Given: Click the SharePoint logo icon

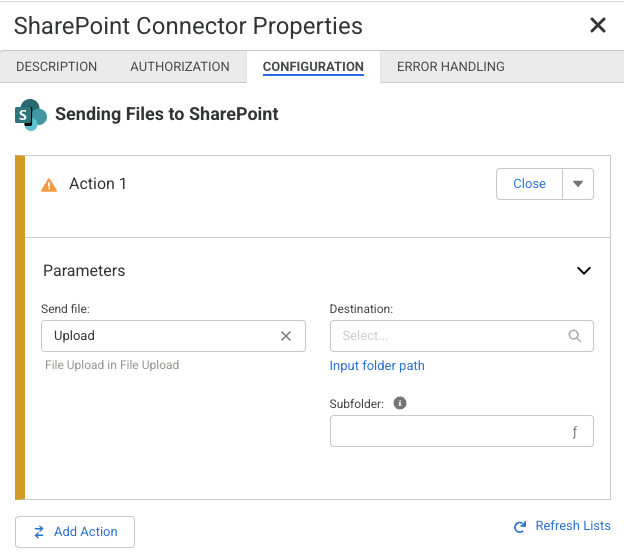Looking at the screenshot, I should (x=31, y=115).
